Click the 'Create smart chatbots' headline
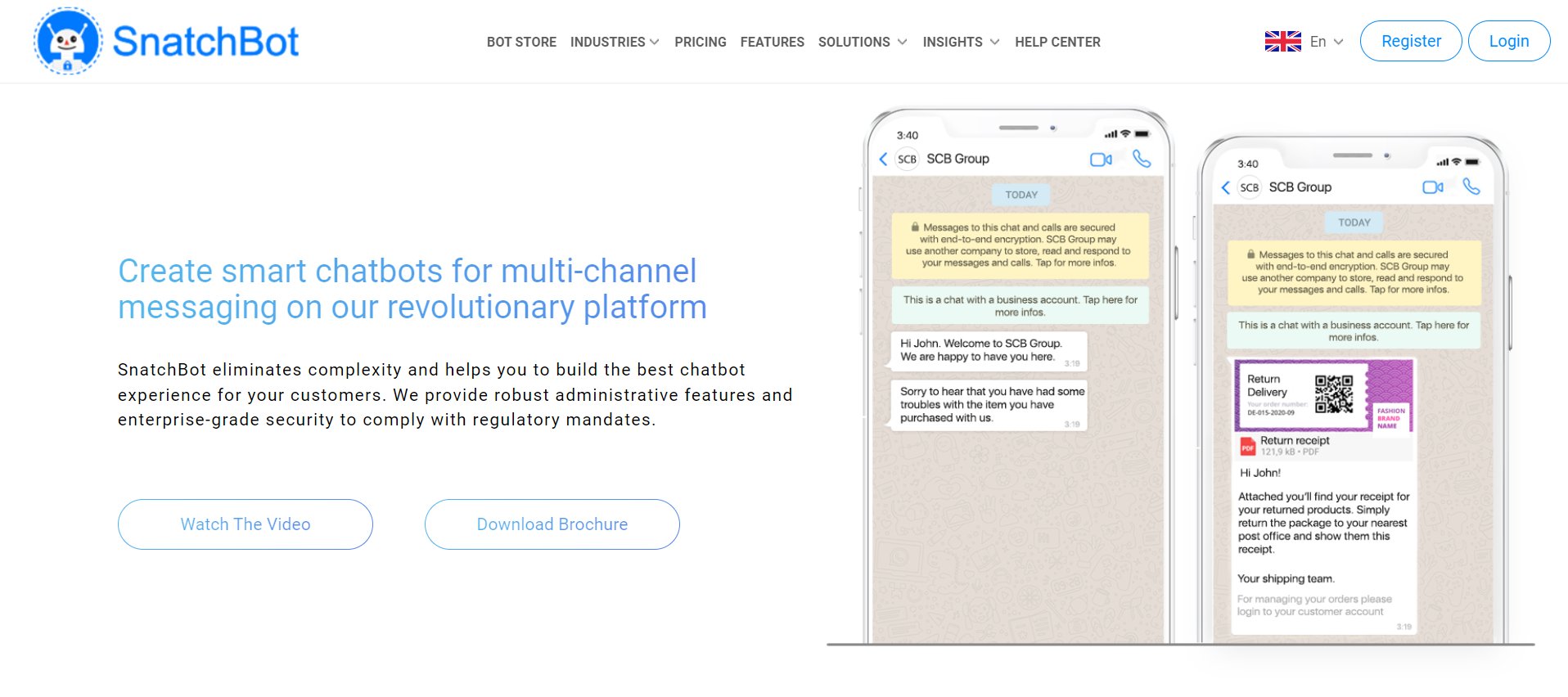Image resolution: width=1568 pixels, height=697 pixels. click(x=412, y=289)
